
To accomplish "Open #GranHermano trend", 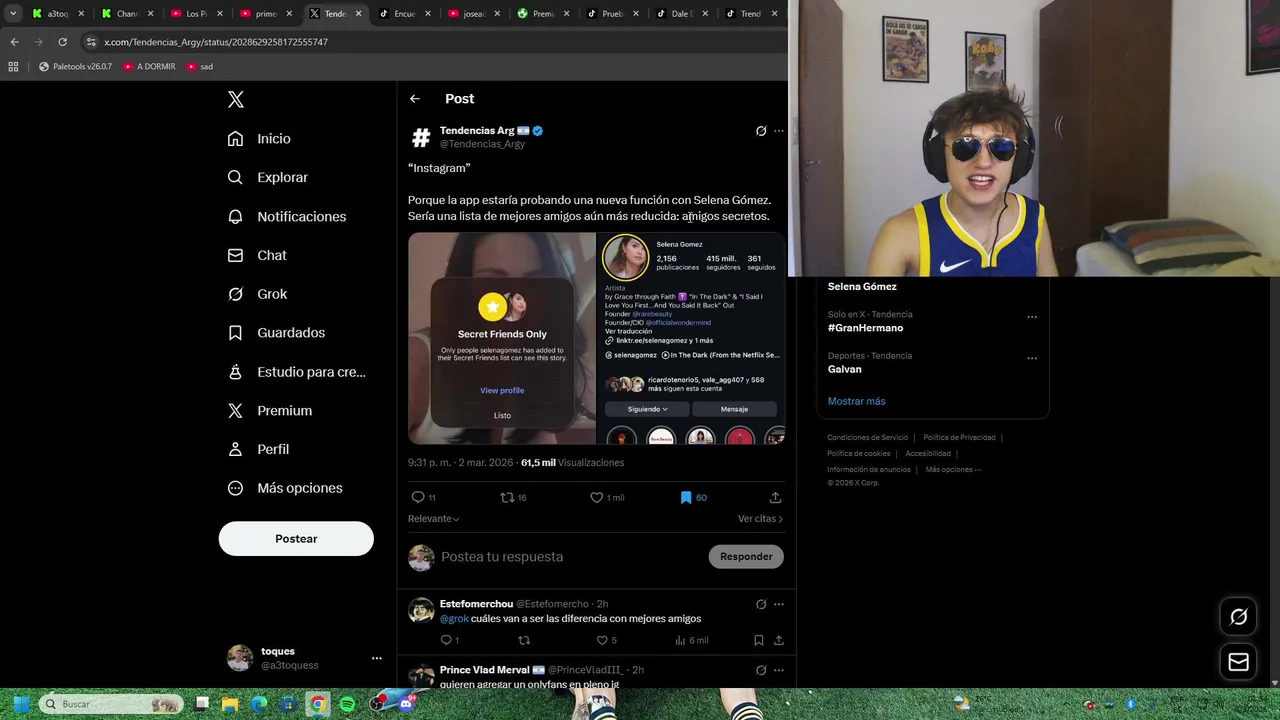I will pos(865,328).
